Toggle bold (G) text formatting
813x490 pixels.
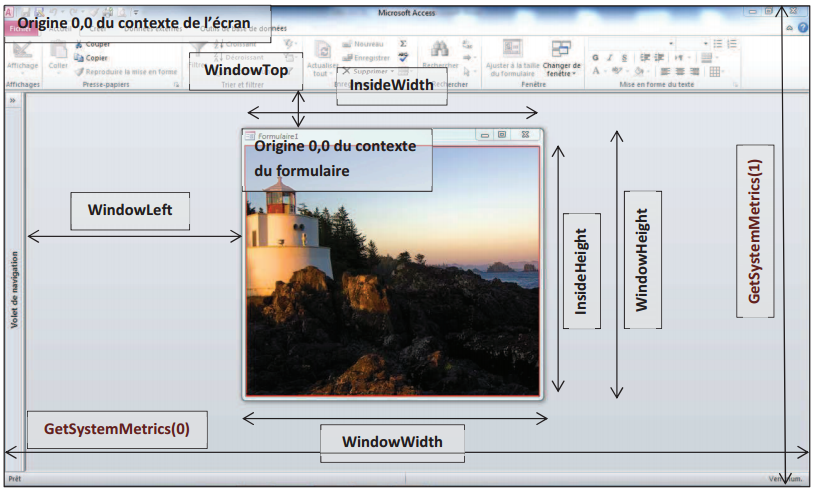595,58
